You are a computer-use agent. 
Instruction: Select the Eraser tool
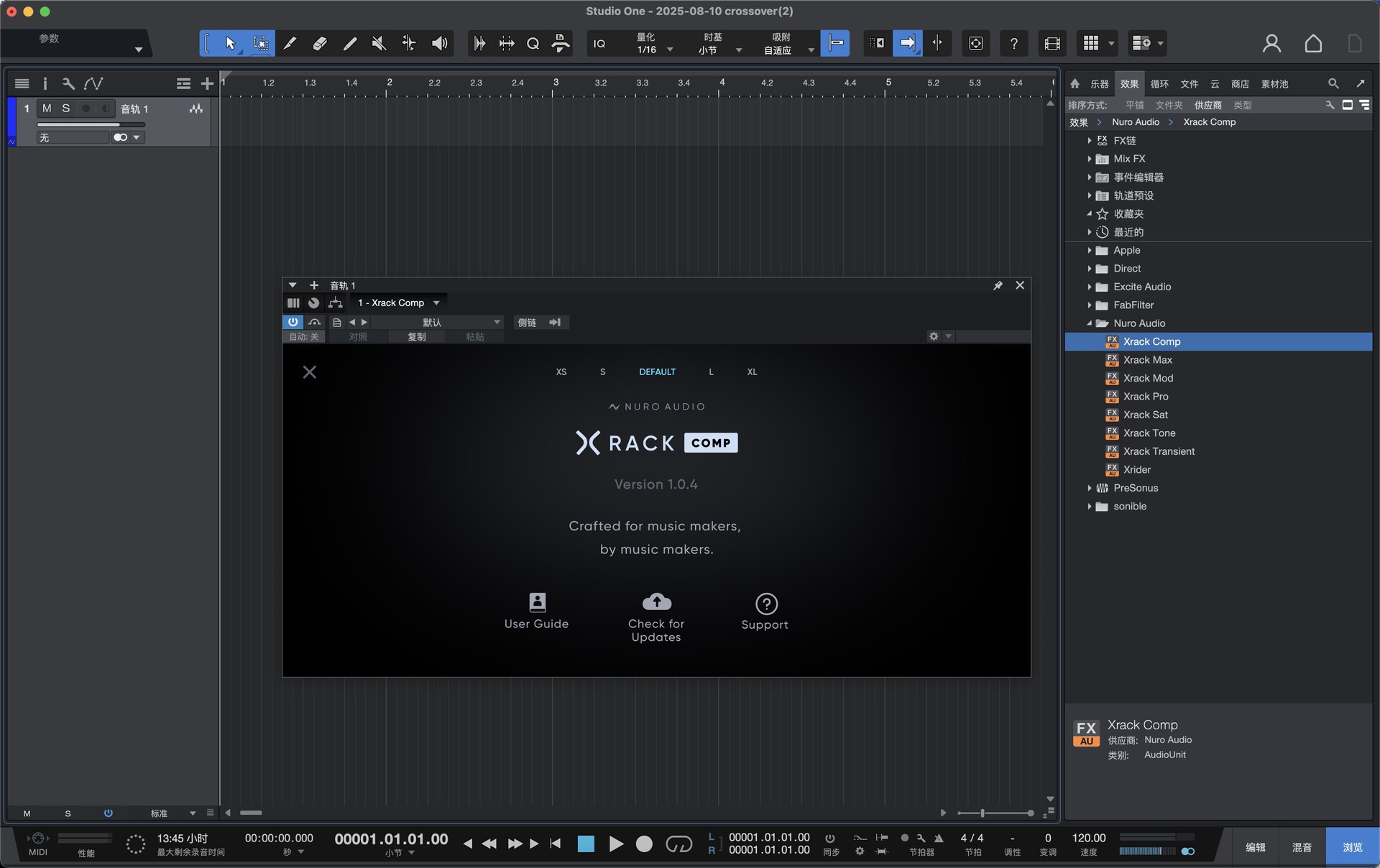(x=320, y=43)
